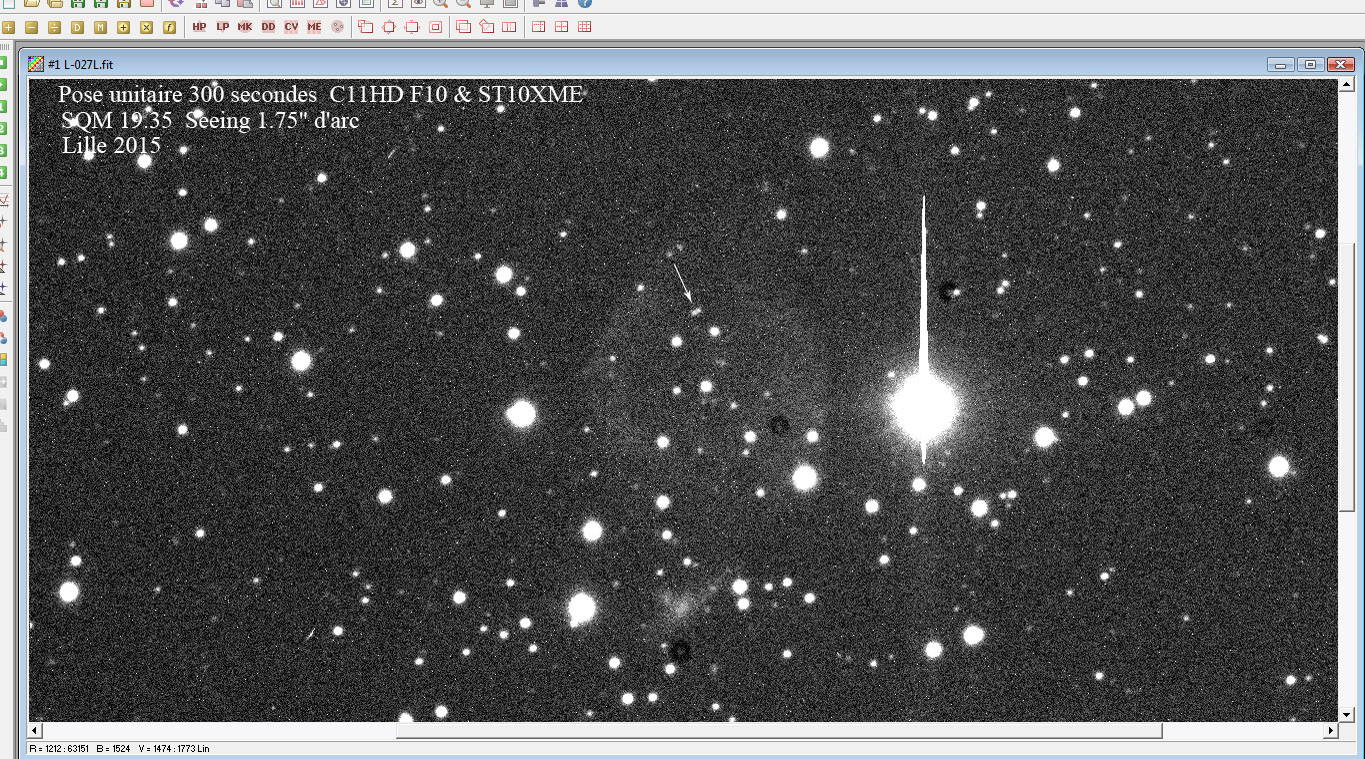Select the red 2×2 grid icon
Image resolution: width=1365 pixels, height=759 pixels.
coord(562,27)
